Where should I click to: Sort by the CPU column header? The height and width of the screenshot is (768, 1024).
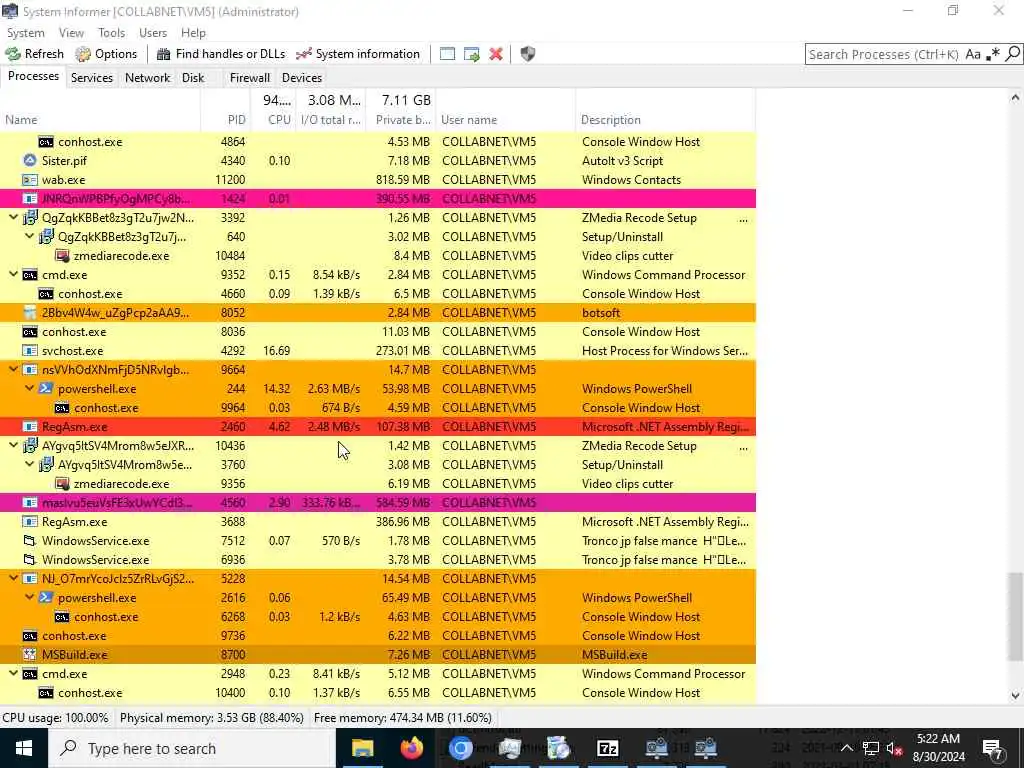pyautogui.click(x=274, y=120)
